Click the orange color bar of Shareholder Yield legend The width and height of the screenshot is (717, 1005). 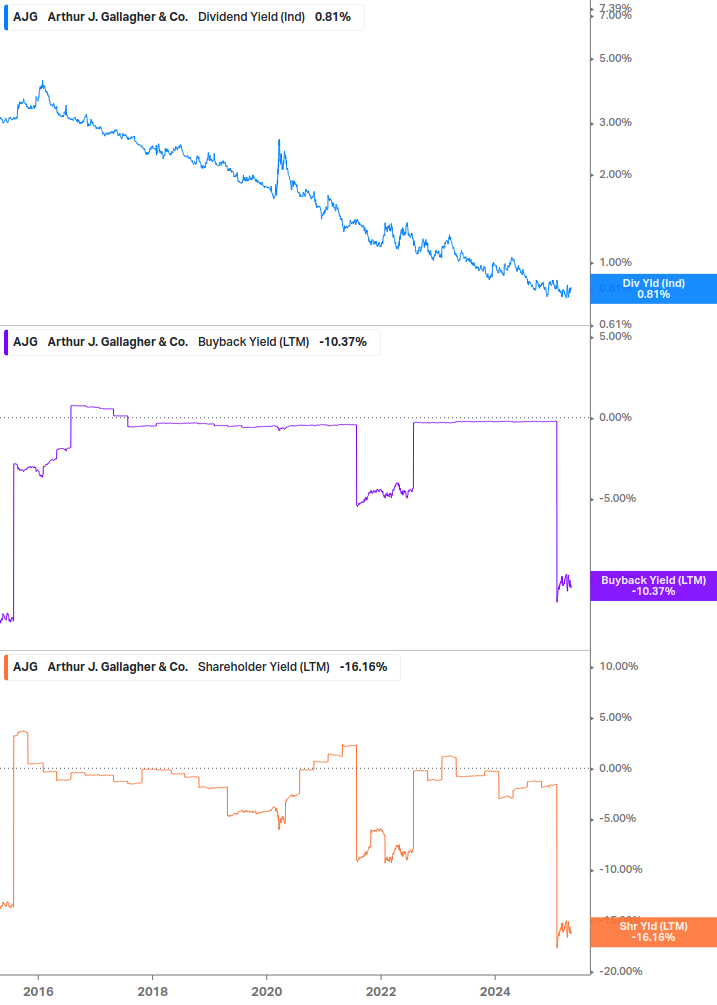(x=6, y=667)
